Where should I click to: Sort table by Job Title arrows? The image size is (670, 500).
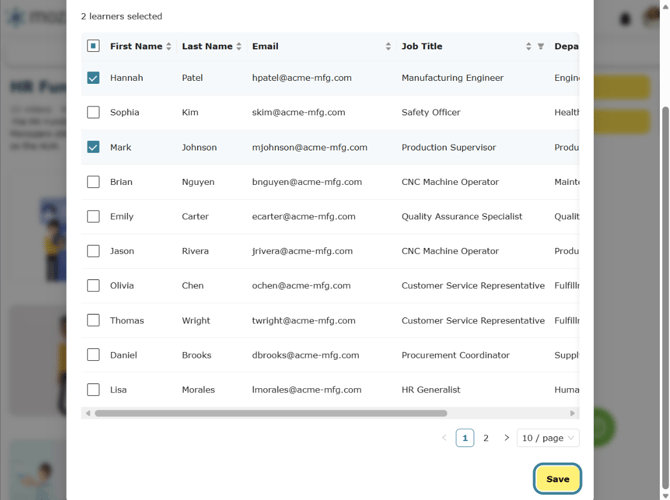(529, 46)
